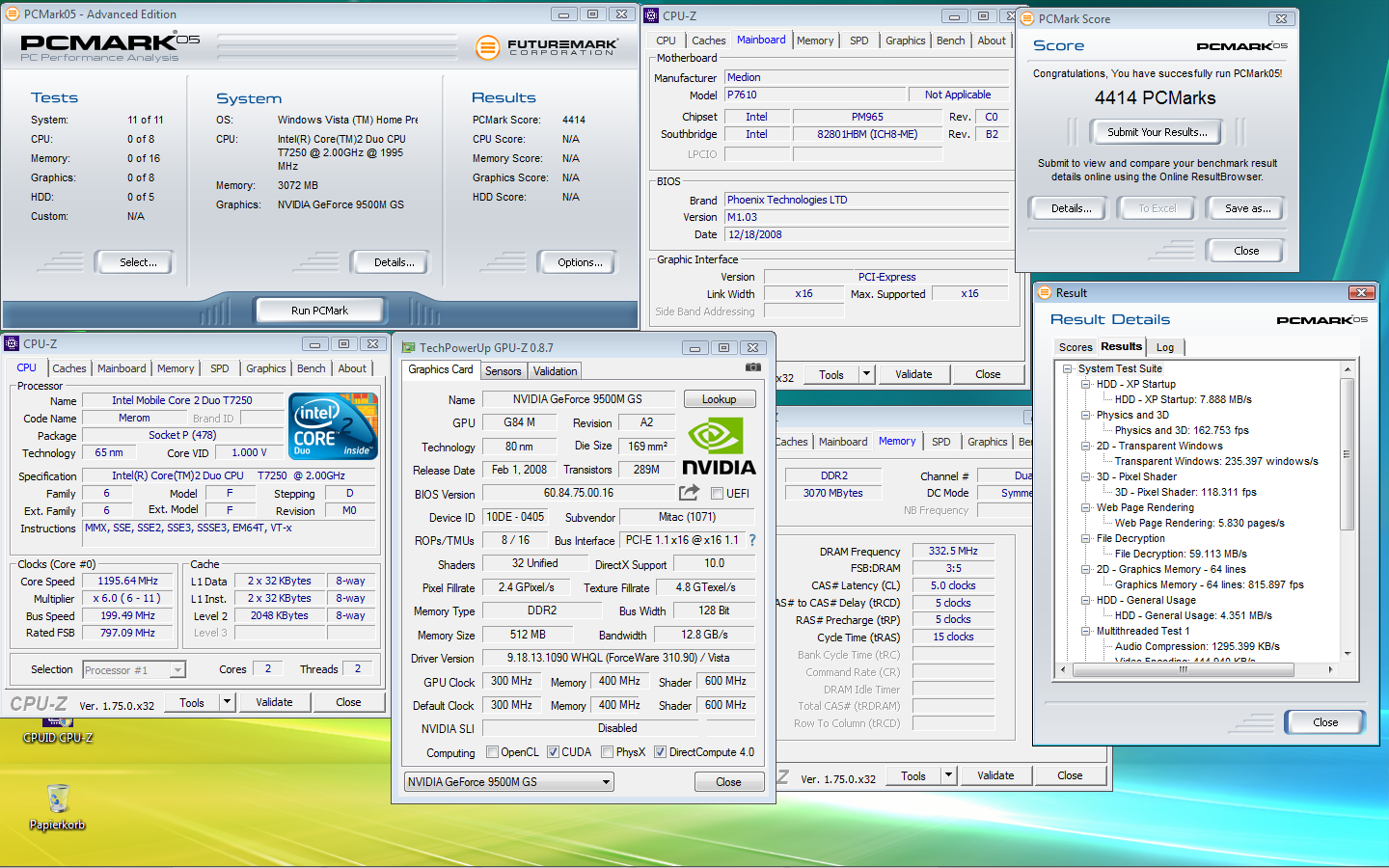The image size is (1389, 868).
Task: Click Details... button under System
Action: 394,262
